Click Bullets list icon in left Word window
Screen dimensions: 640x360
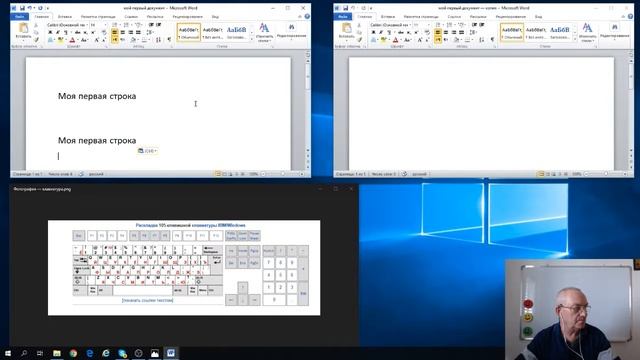click(115, 25)
